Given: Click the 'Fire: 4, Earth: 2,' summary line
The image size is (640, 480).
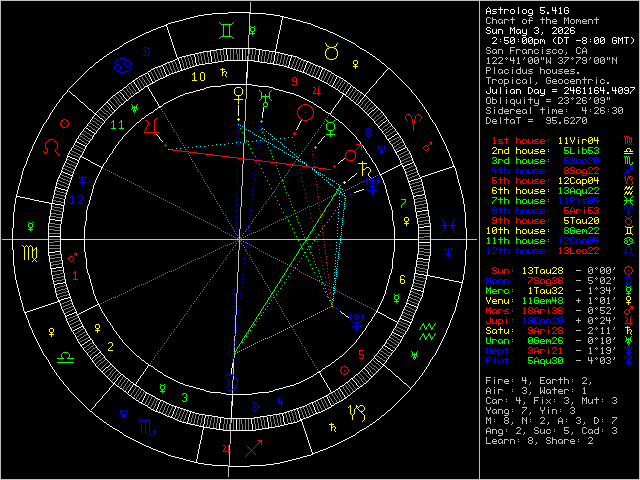Looking at the screenshot, I should tap(539, 381).
